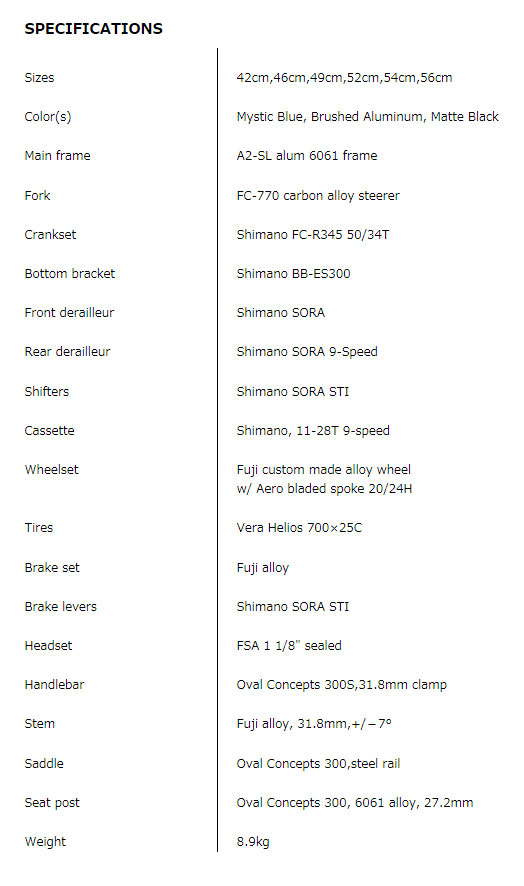This screenshot has height=886, width=524.
Task: Click the sizes value 42cm,46cm,49cm list
Action: [344, 77]
